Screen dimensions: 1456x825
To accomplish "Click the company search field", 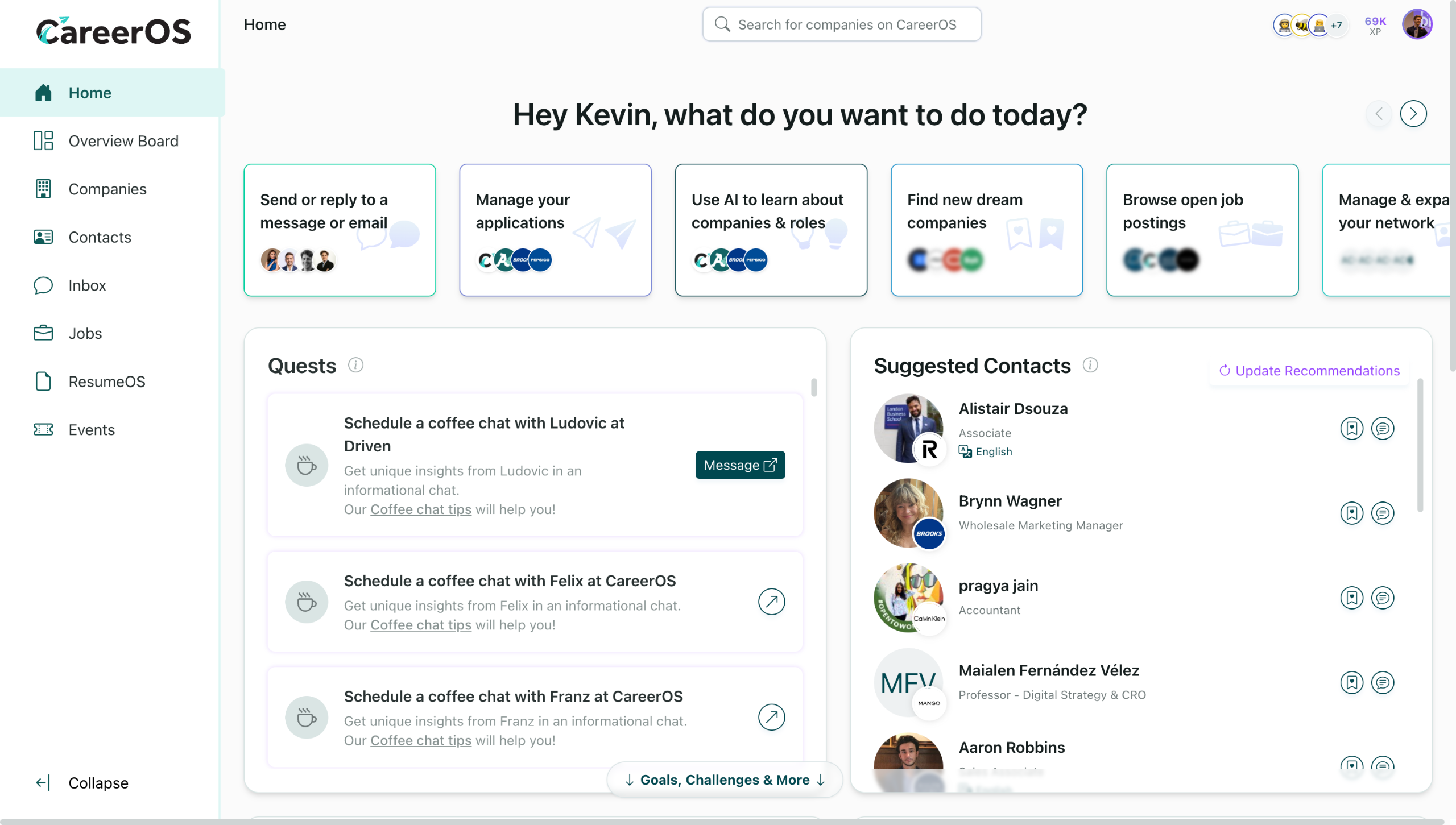I will point(842,24).
